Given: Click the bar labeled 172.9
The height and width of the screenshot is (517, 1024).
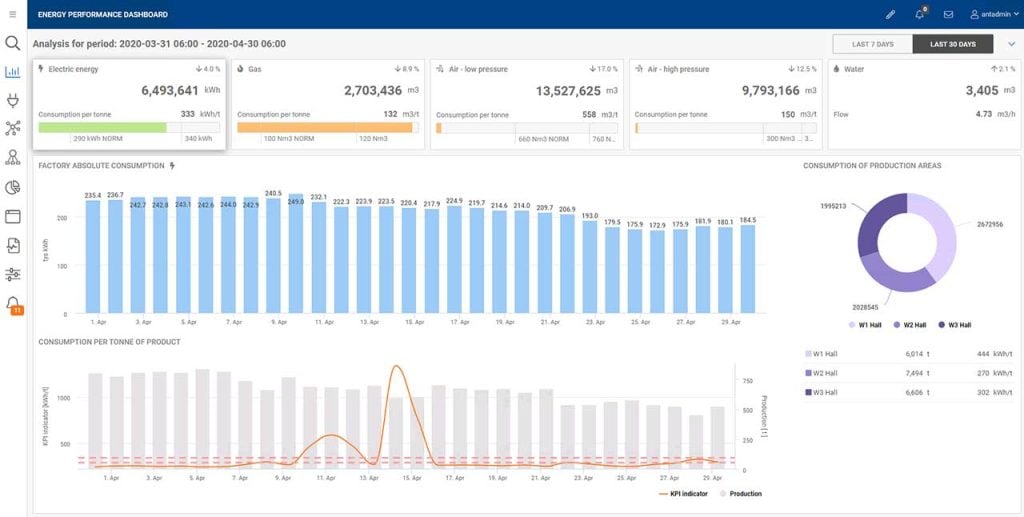Looking at the screenshot, I should tap(657, 272).
